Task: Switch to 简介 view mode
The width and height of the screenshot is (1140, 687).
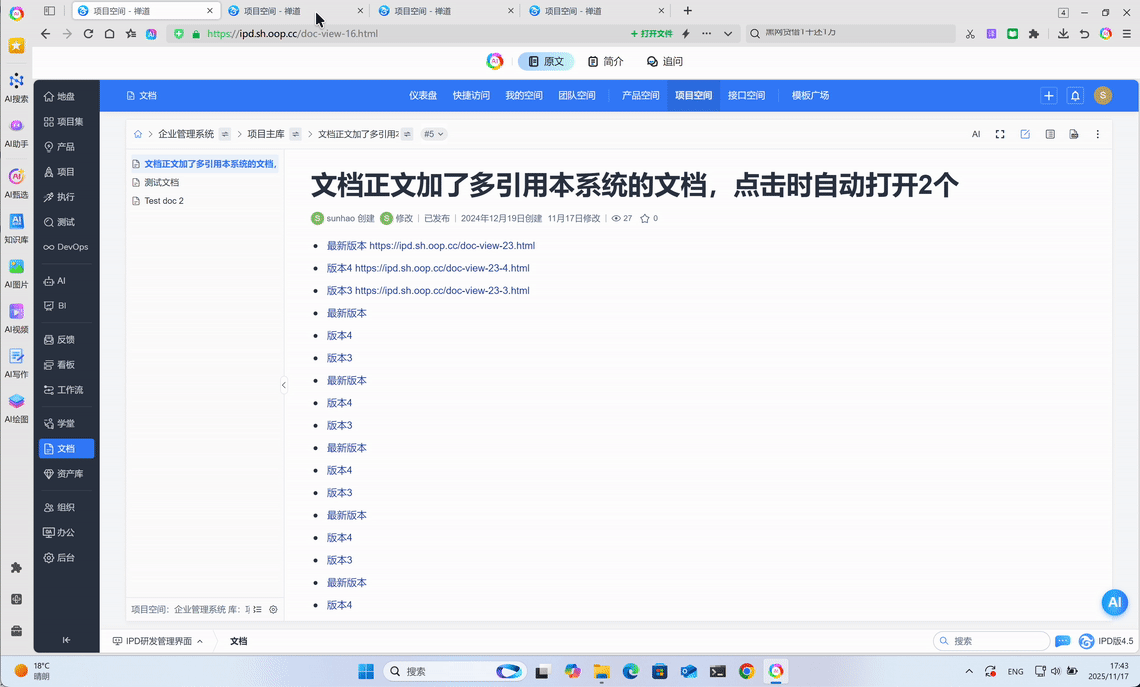Action: pyautogui.click(x=605, y=61)
